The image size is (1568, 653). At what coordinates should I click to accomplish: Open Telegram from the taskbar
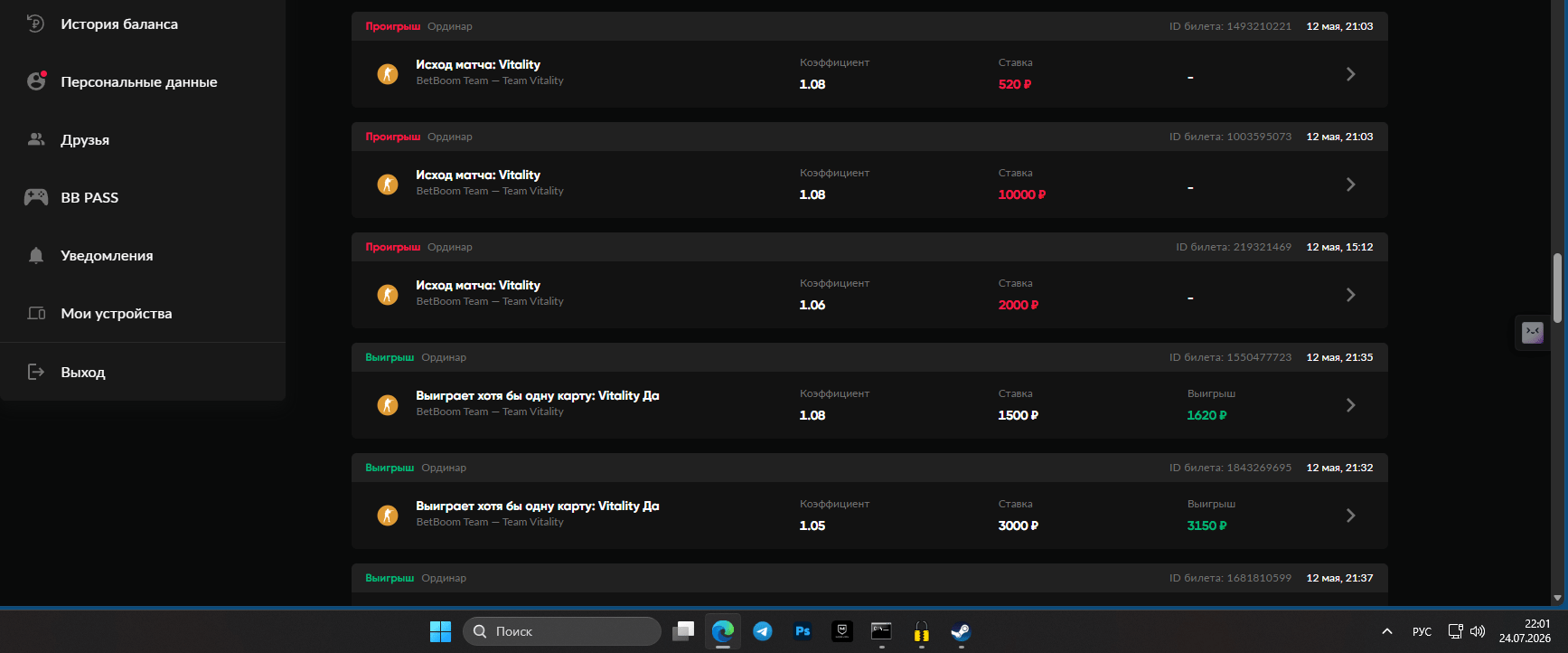tap(763, 631)
